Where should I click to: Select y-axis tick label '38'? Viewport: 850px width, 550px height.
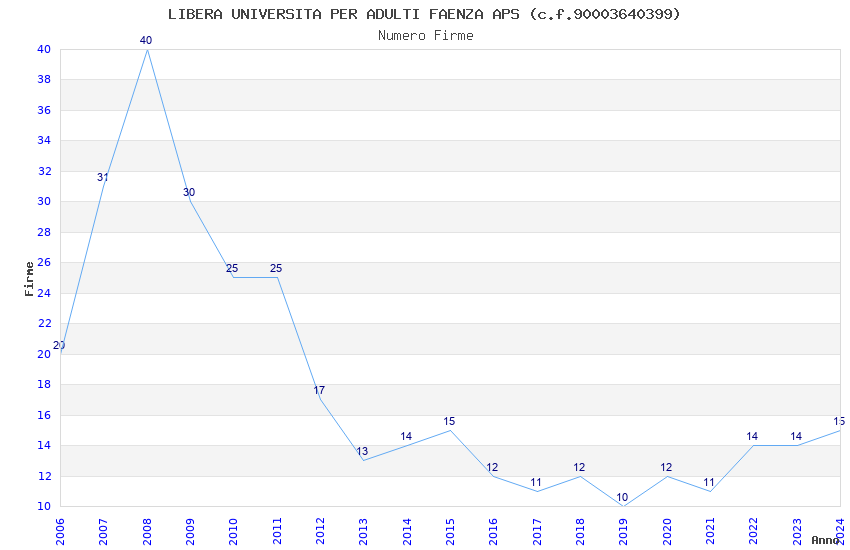(x=44, y=80)
